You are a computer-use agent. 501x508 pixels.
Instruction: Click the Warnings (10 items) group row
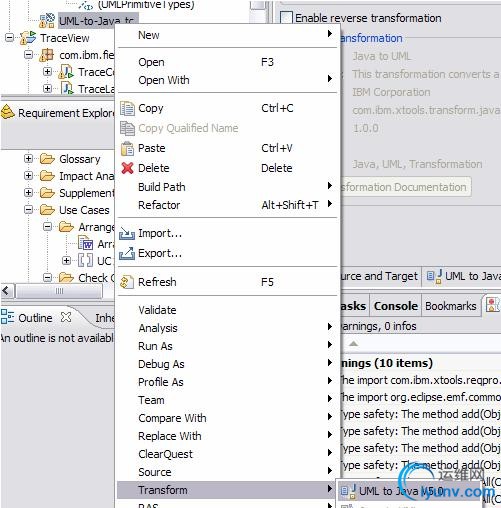420,363
